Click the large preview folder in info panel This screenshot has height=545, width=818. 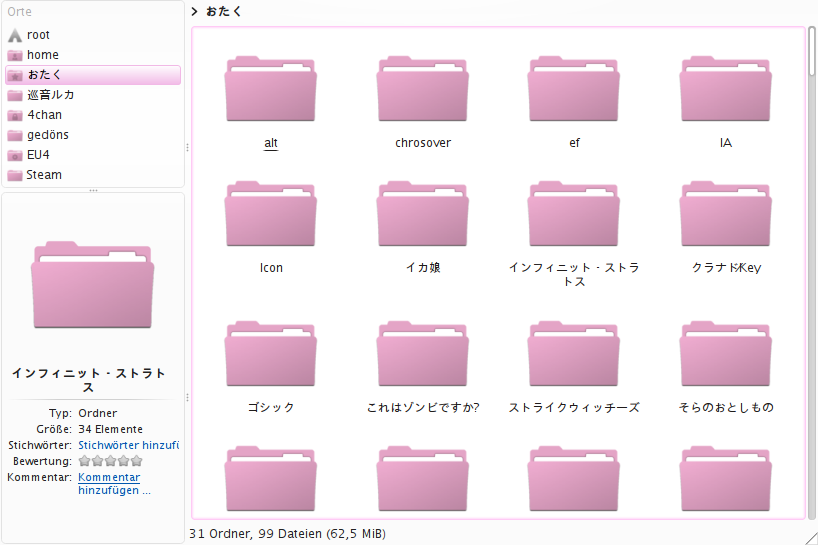tap(92, 285)
